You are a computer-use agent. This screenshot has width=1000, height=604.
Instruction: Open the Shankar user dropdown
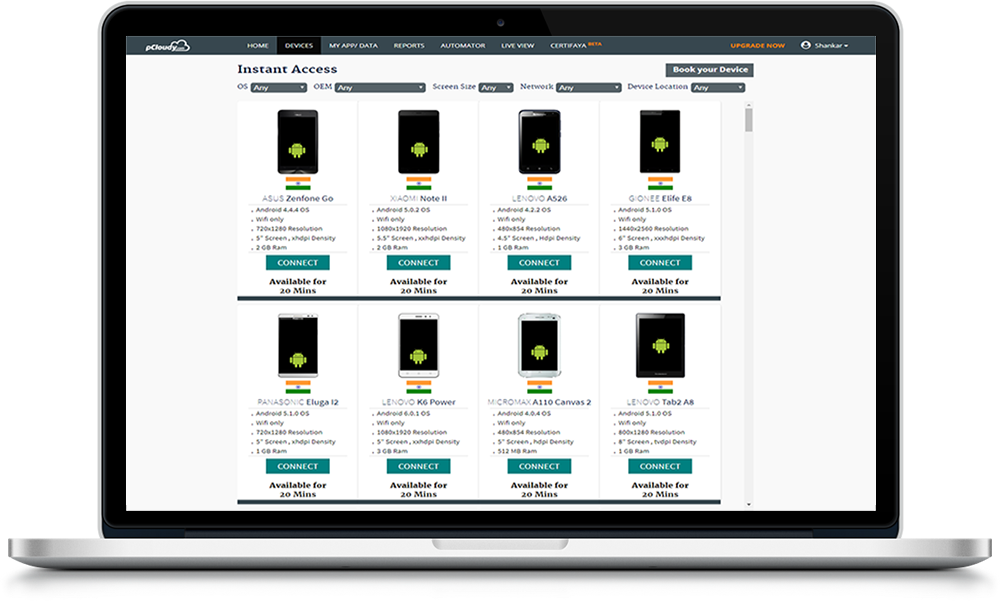click(x=830, y=46)
